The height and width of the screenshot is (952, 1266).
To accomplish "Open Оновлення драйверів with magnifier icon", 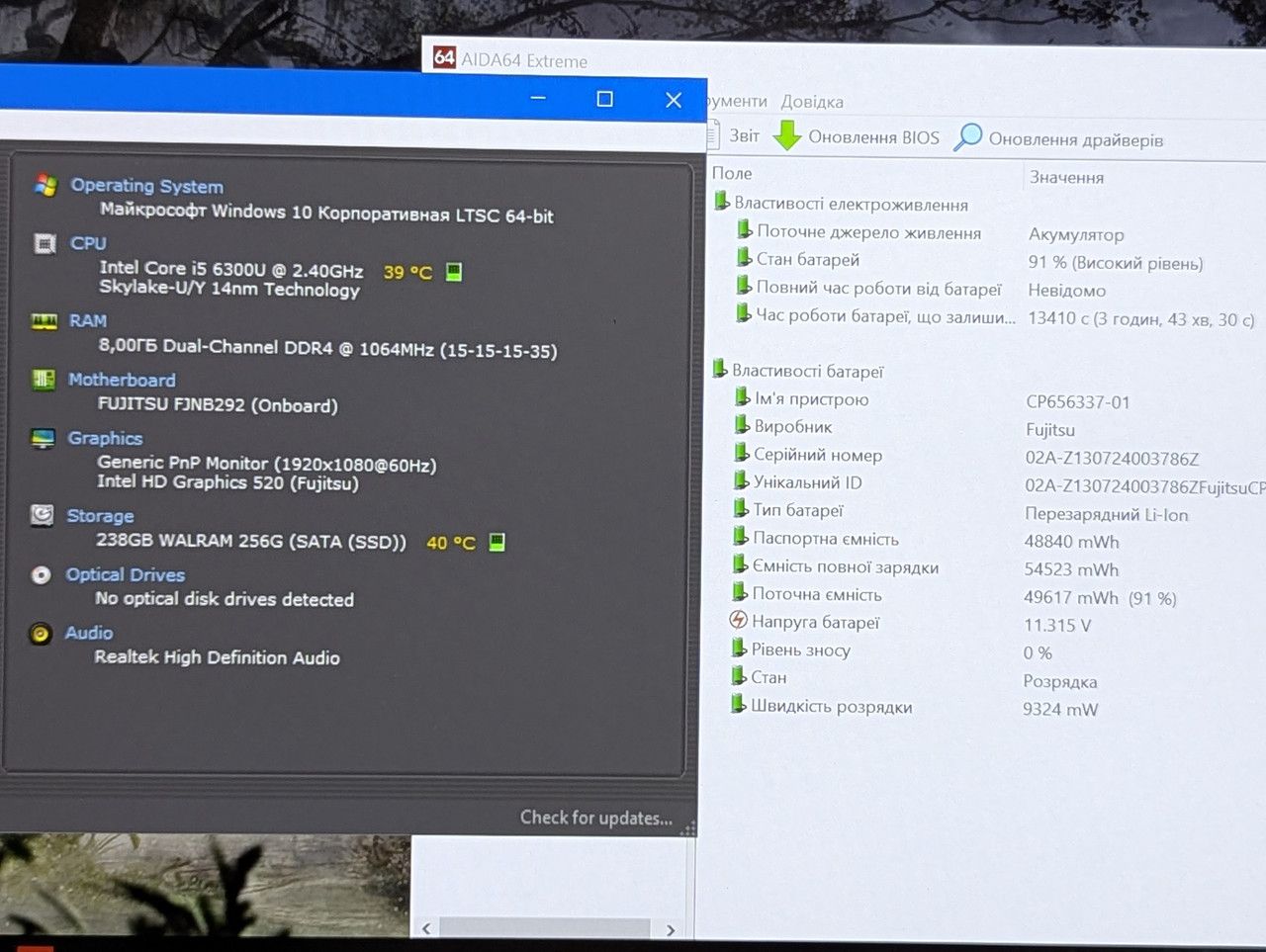I will (1059, 138).
